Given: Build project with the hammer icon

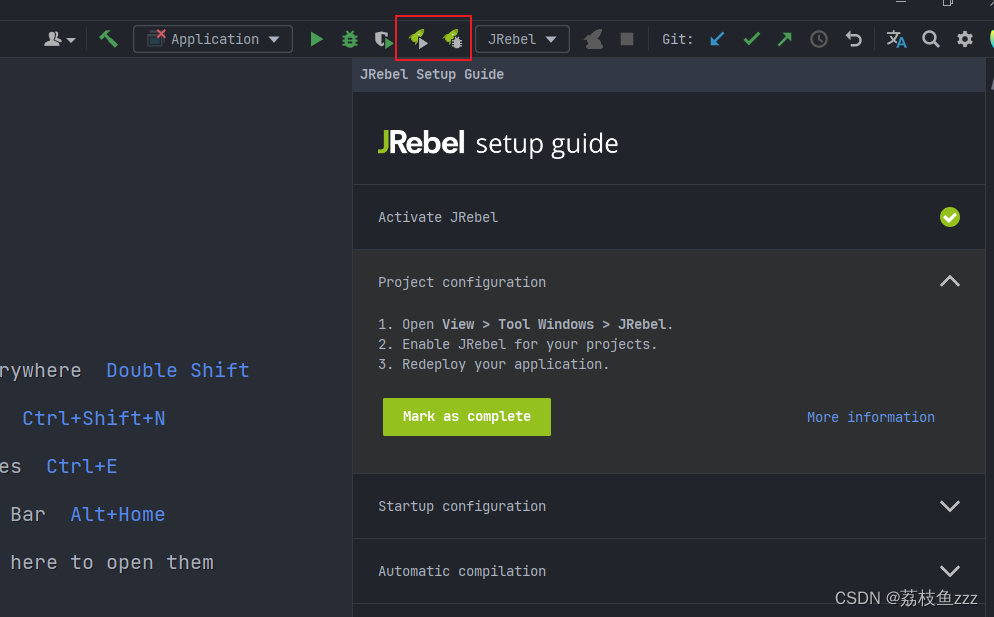Looking at the screenshot, I should pyautogui.click(x=108, y=39).
